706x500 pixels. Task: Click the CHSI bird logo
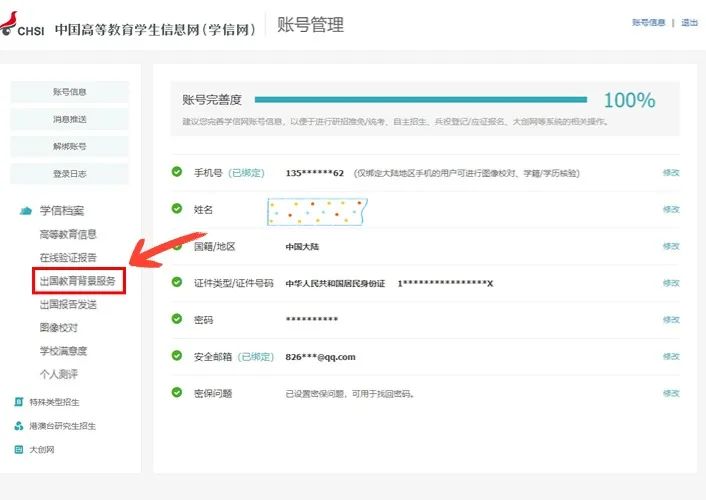[8, 23]
